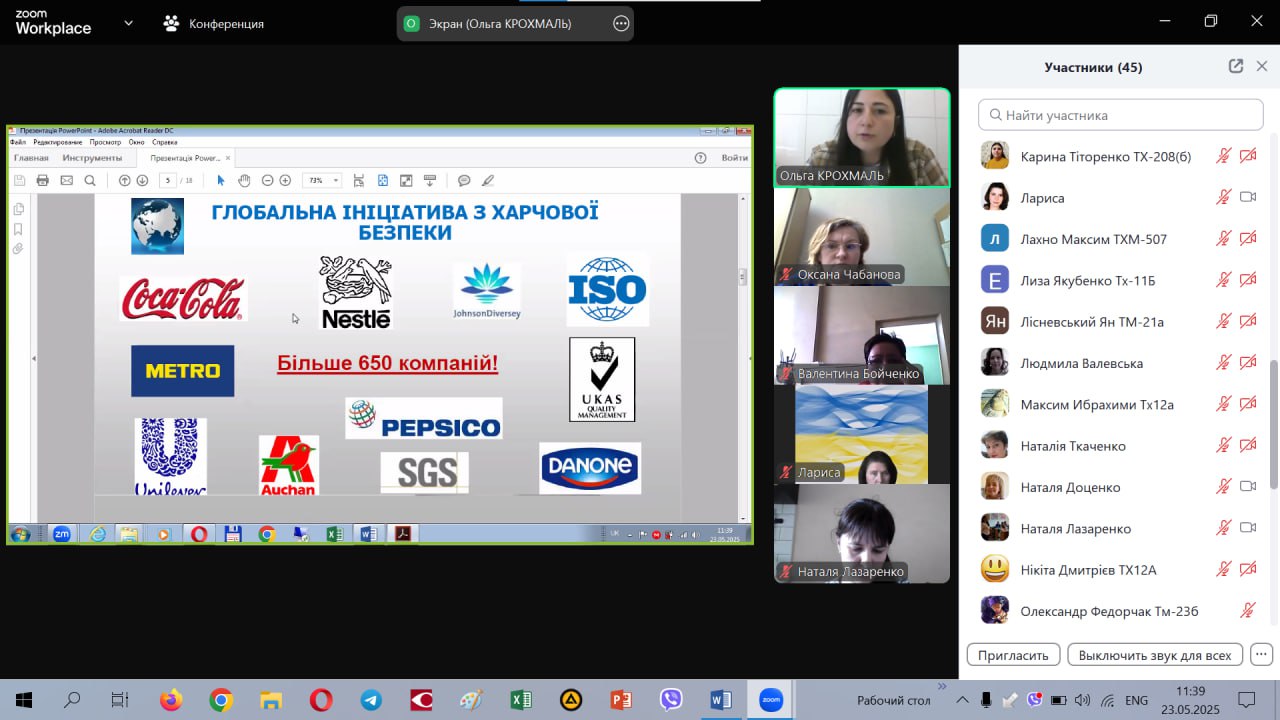Click print icon in shared Acrobat toolbar
The image size is (1280, 720).
[x=43, y=180]
